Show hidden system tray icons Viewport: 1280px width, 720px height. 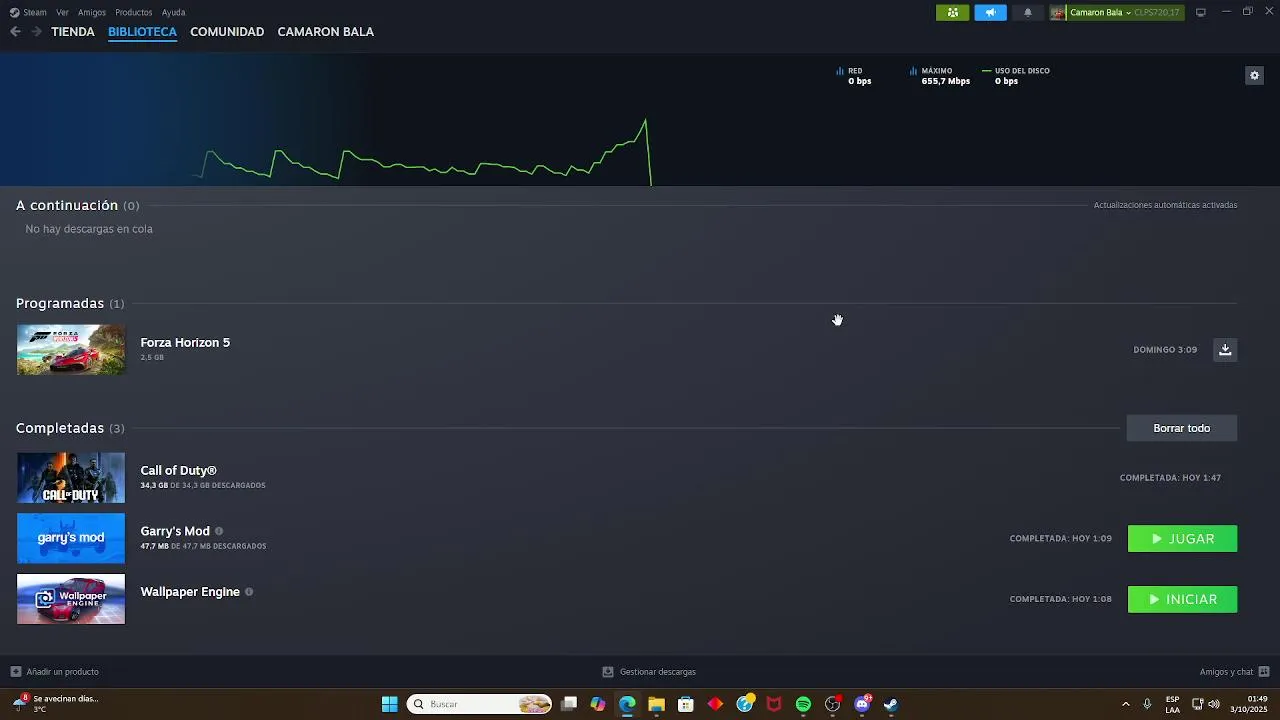tap(1125, 704)
